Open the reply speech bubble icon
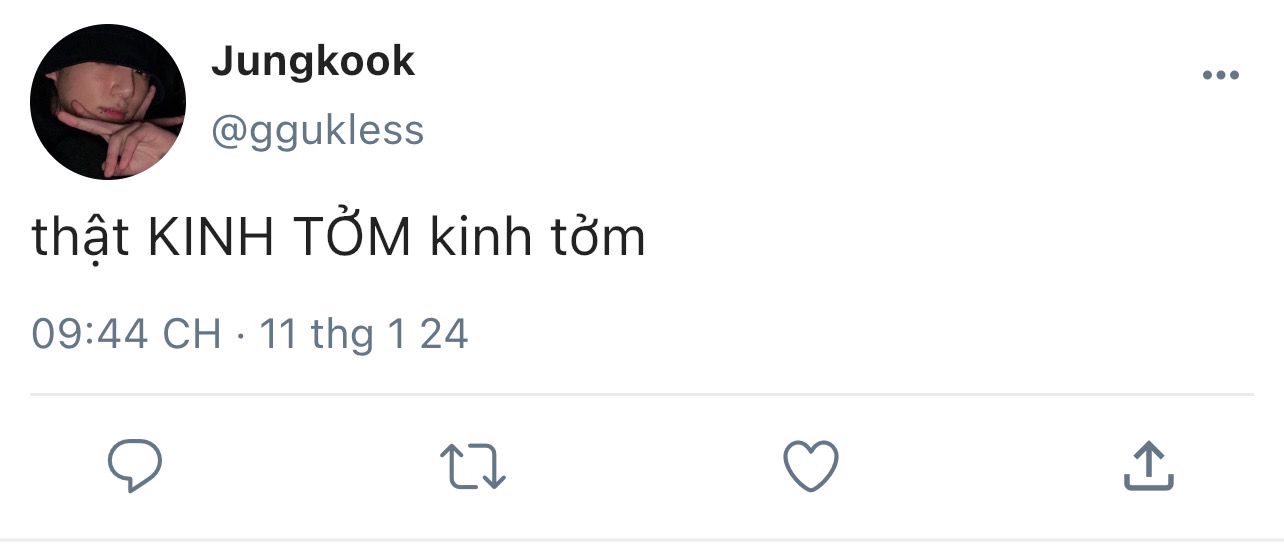Viewport: 1284px width, 558px height. tap(135, 467)
